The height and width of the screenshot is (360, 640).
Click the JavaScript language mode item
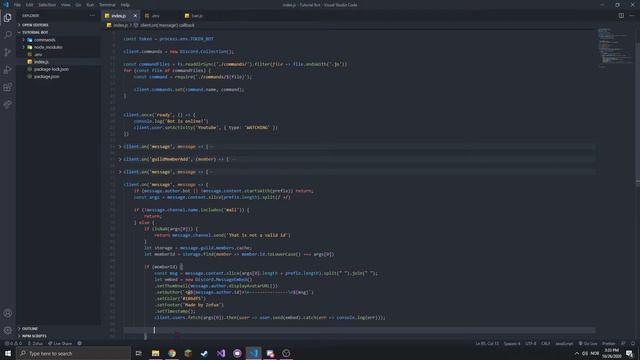pyautogui.click(x=564, y=344)
